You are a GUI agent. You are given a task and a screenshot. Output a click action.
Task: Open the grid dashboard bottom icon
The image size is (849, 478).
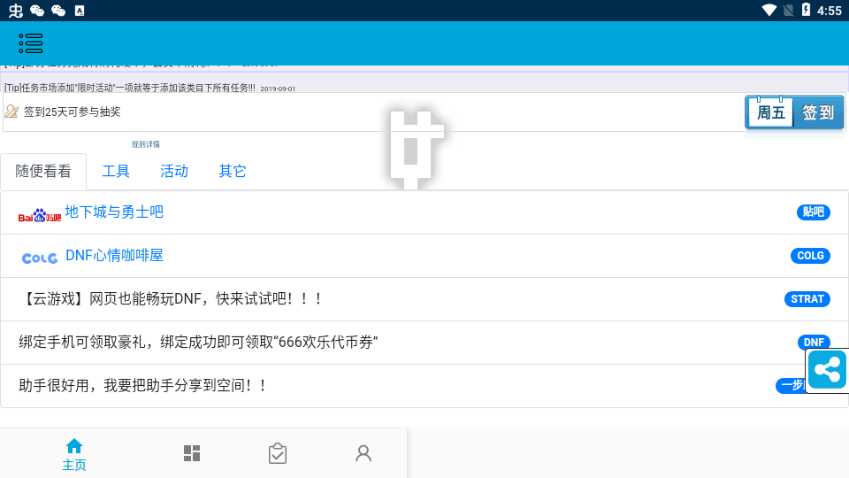(x=192, y=453)
